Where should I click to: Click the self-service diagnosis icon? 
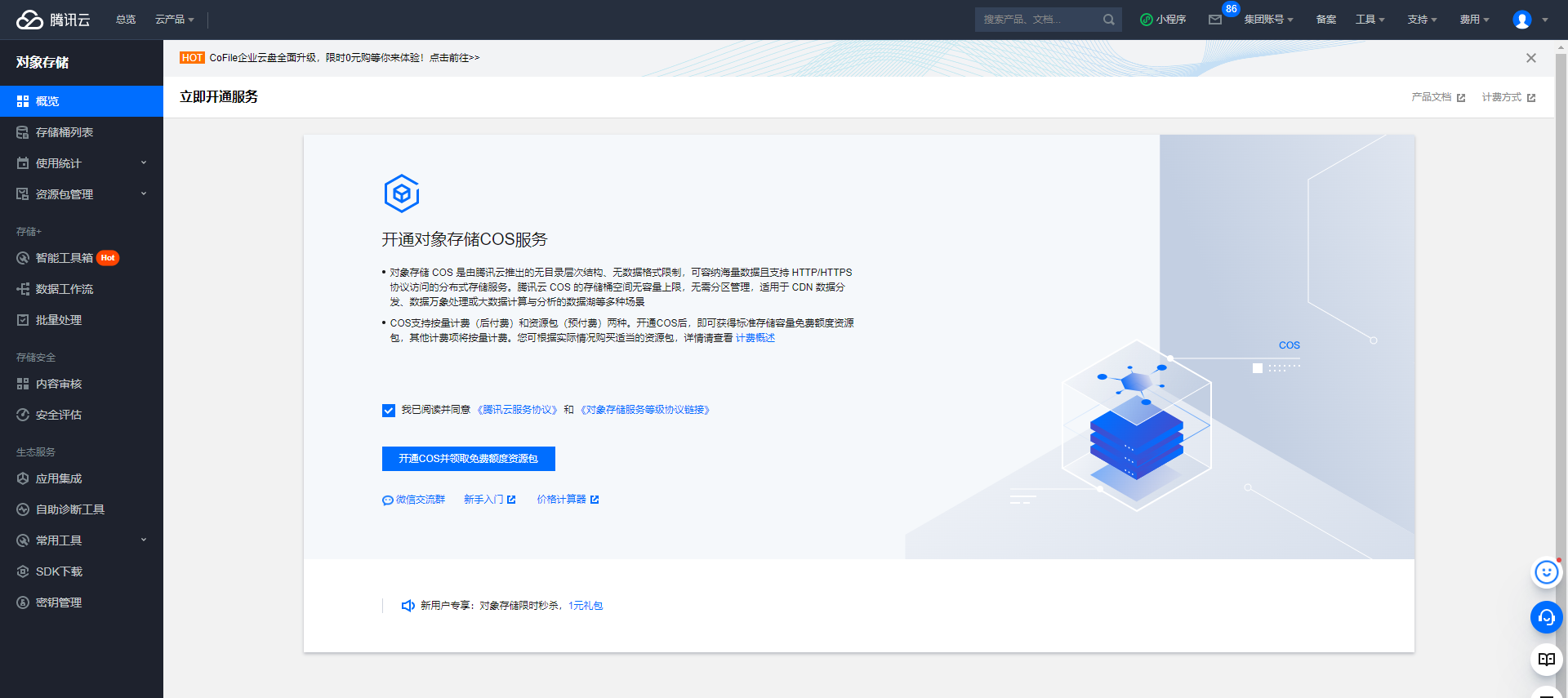pyautogui.click(x=23, y=509)
